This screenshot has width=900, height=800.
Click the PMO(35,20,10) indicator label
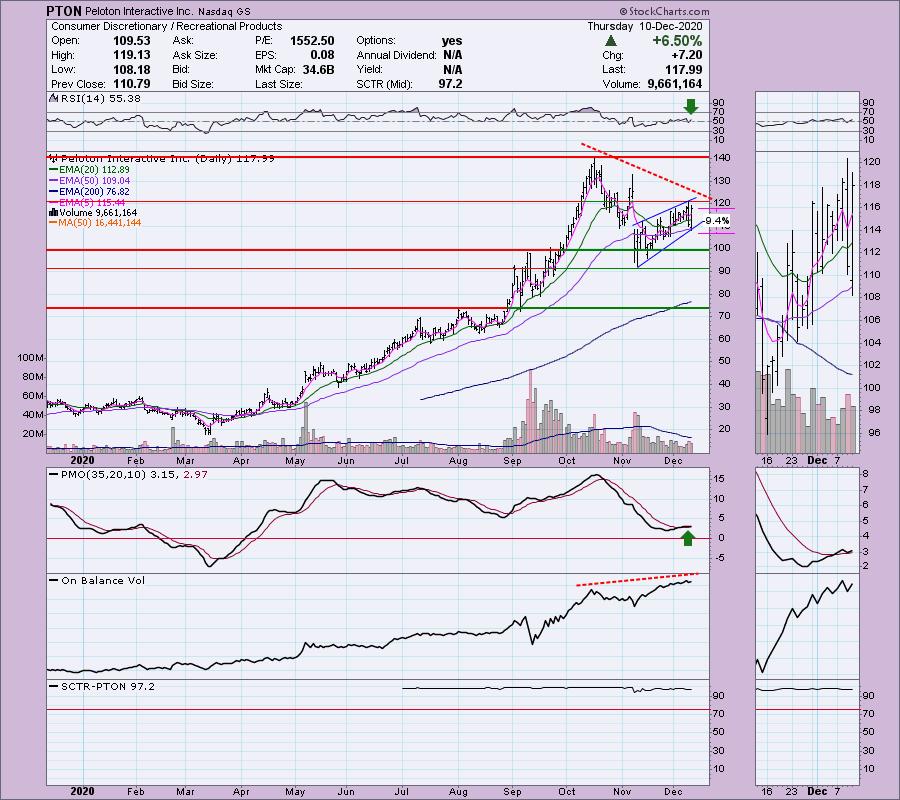coord(129,475)
